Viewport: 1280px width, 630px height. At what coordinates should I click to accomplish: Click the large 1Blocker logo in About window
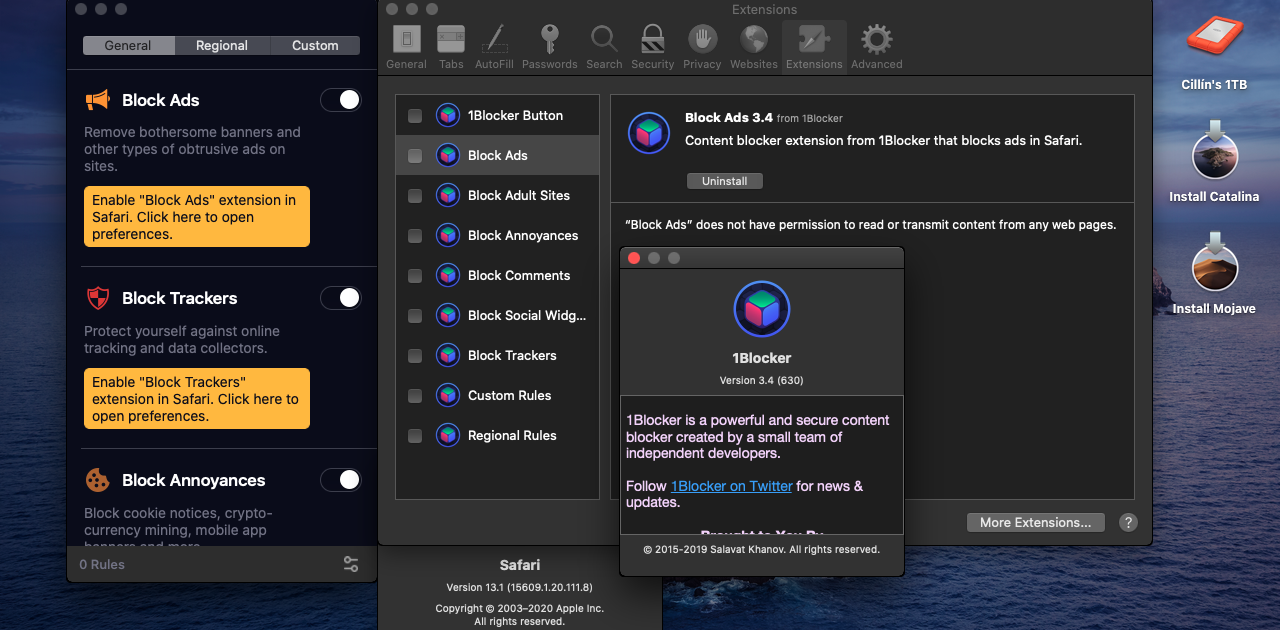pyautogui.click(x=762, y=309)
